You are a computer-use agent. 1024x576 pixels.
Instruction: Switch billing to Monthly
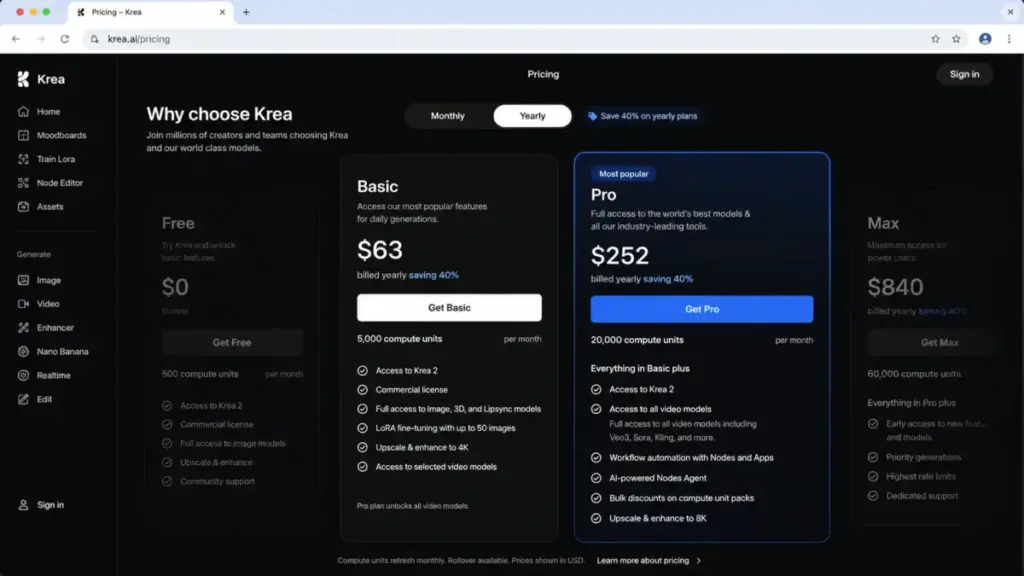pos(447,116)
